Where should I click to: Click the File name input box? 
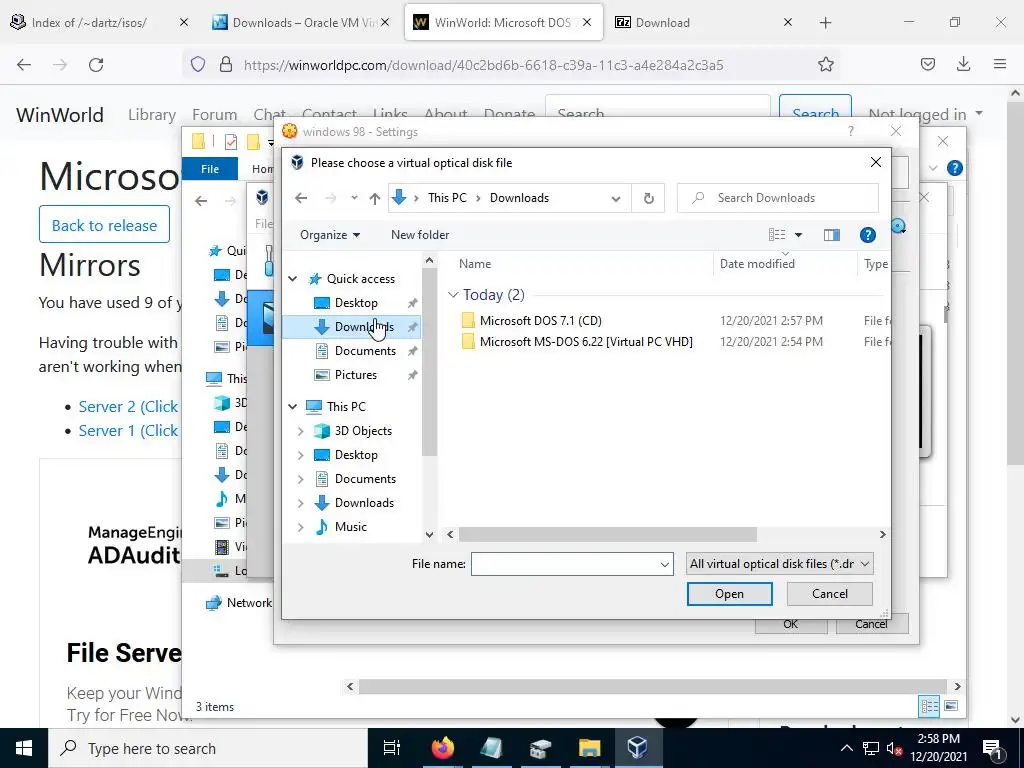click(x=571, y=564)
